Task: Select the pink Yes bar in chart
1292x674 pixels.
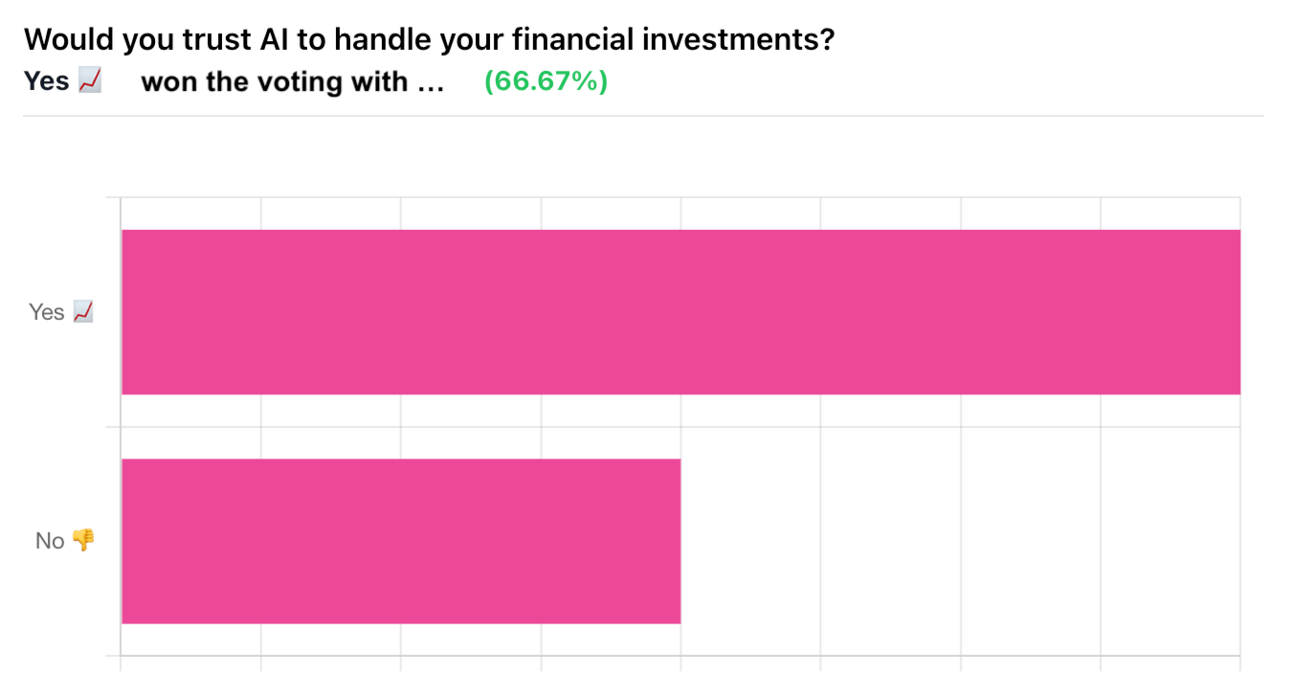Action: [x=680, y=312]
